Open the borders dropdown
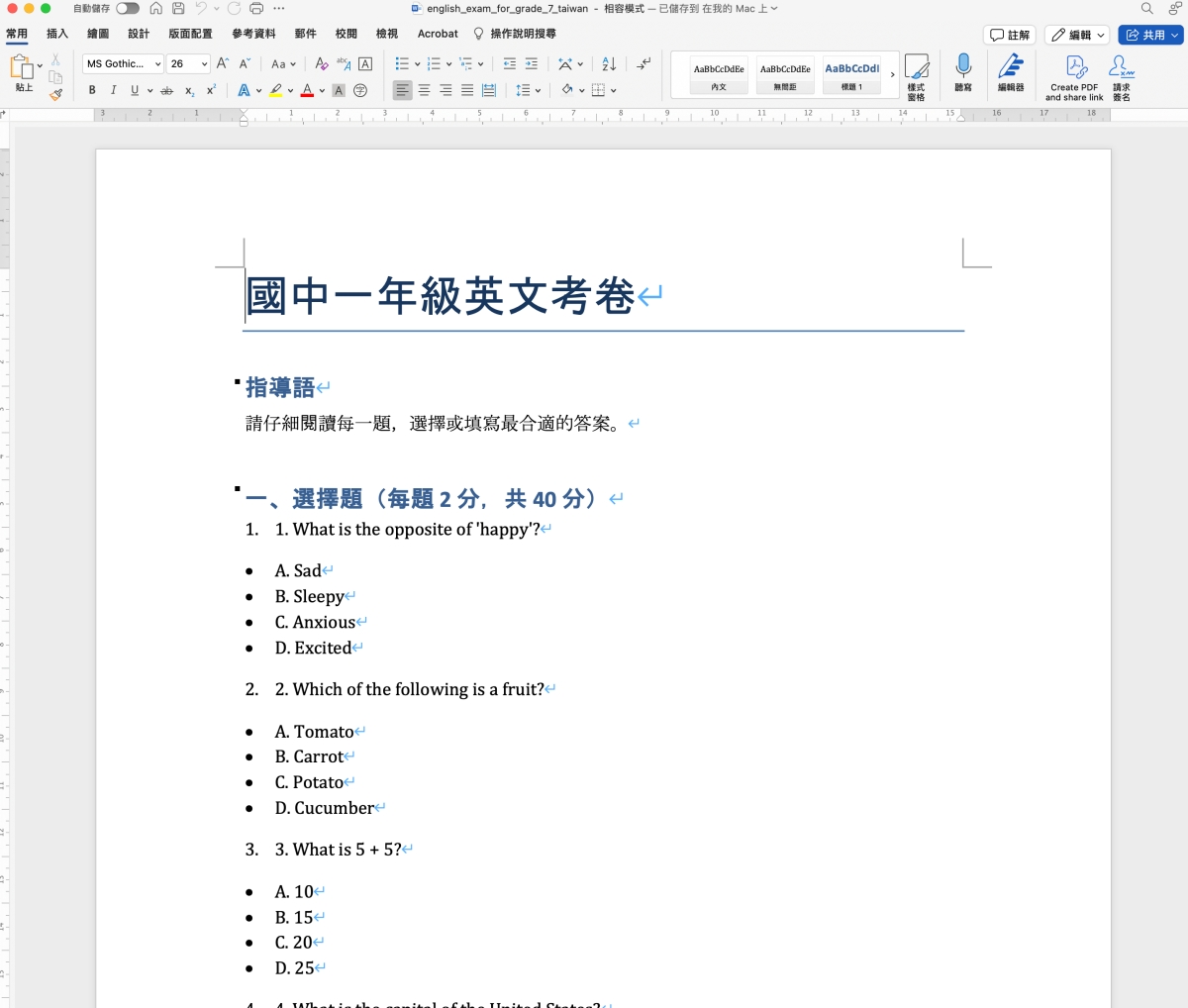Viewport: 1188px width, 1008px height. coord(614,91)
